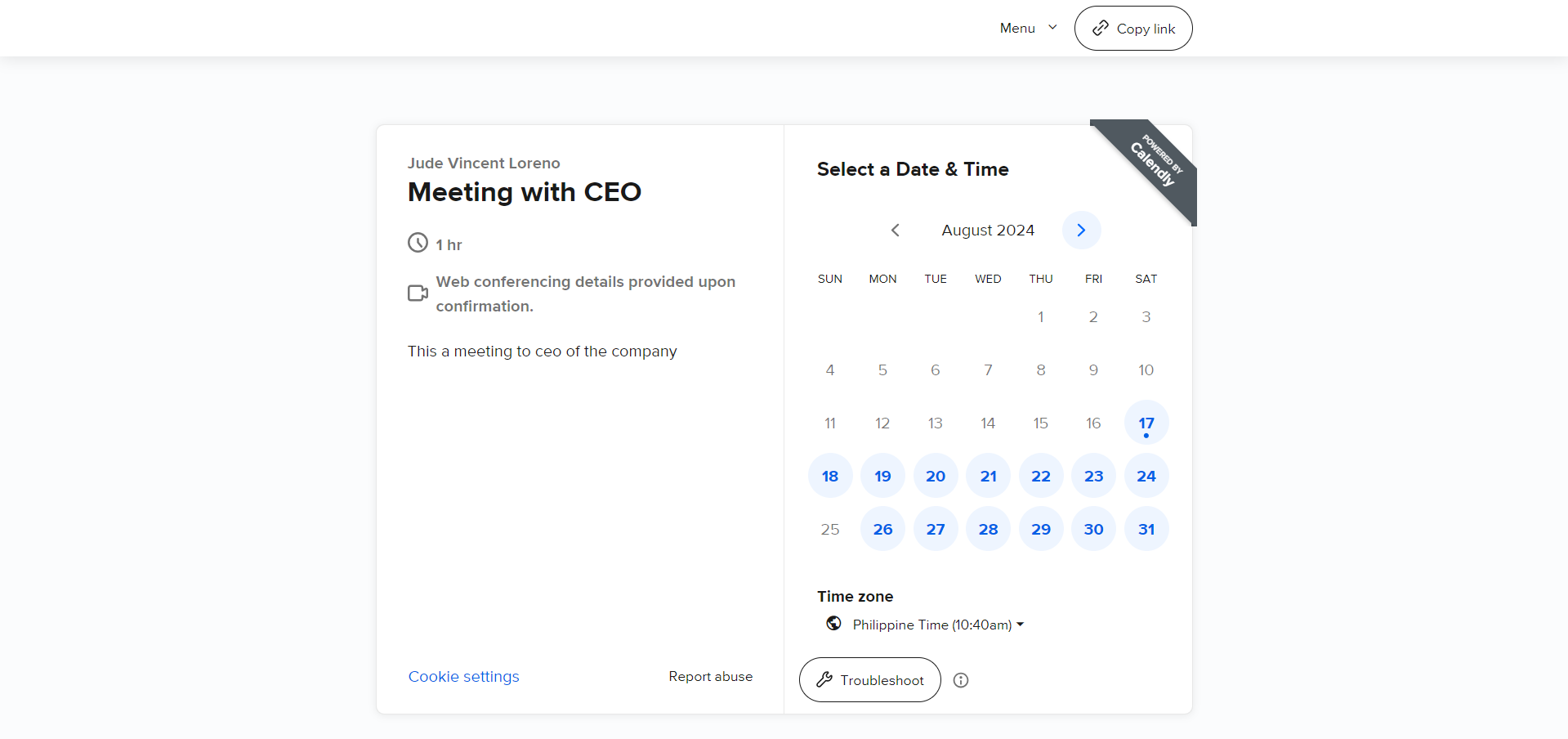1568x739 pixels.
Task: Click the clock duration icon
Action: [x=418, y=243]
